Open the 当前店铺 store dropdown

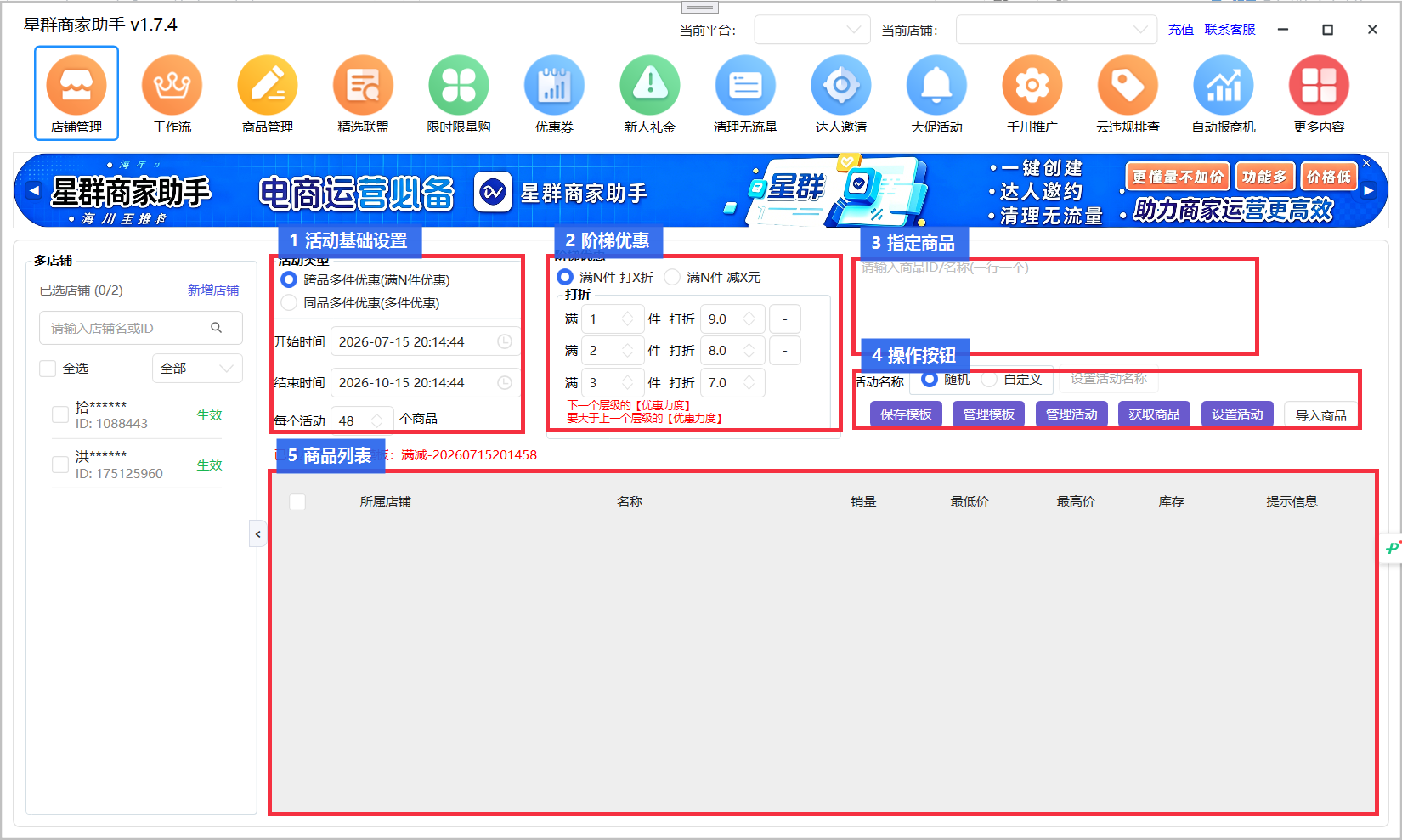(1056, 30)
